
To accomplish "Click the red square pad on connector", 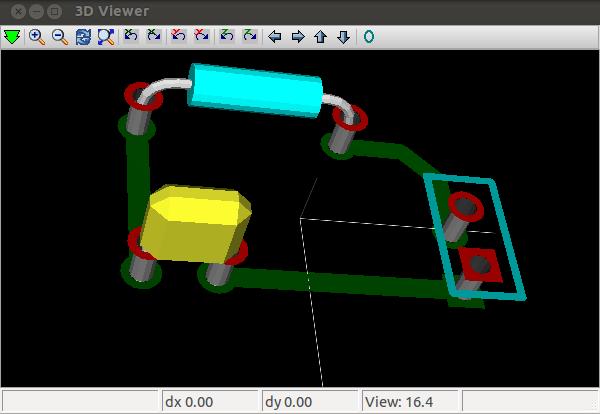I will pyautogui.click(x=479, y=265).
